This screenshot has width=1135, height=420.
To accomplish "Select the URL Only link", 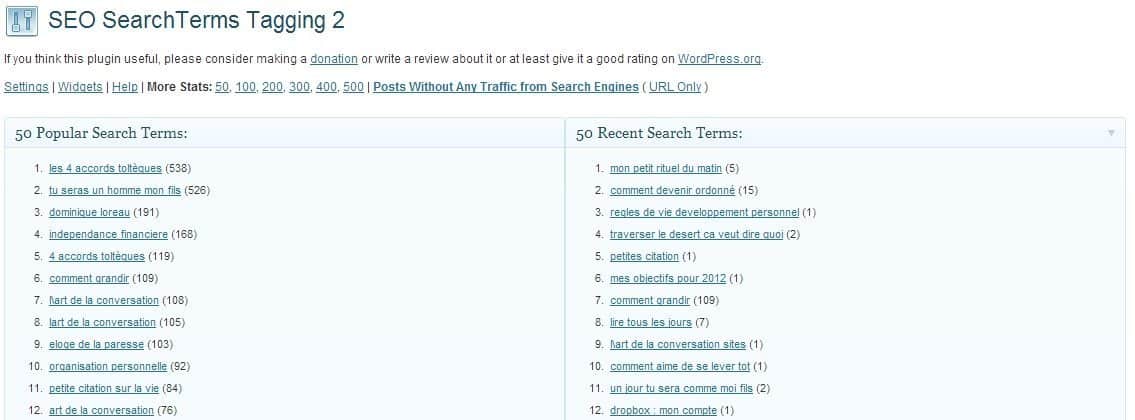I will 675,87.
